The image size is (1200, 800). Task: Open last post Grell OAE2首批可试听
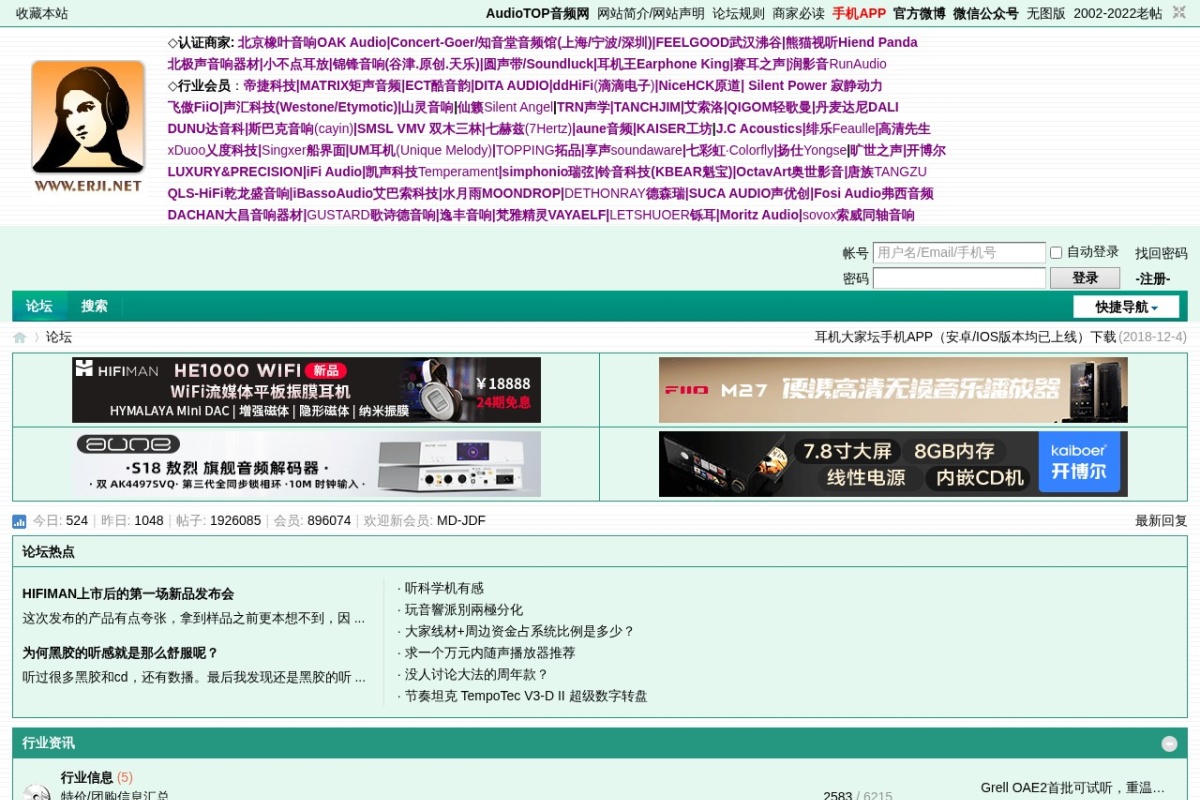coord(1073,788)
